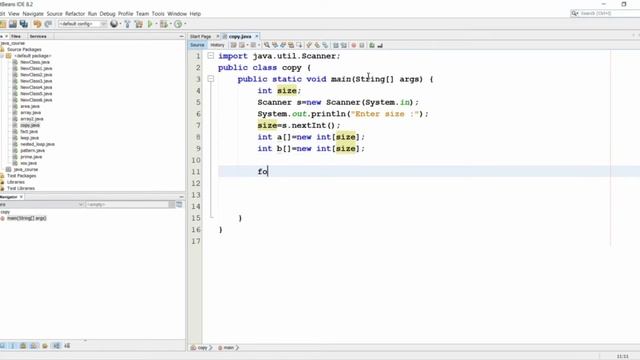Select prime.java in project tree
Viewport: 640px width, 360px height.
tap(31, 157)
